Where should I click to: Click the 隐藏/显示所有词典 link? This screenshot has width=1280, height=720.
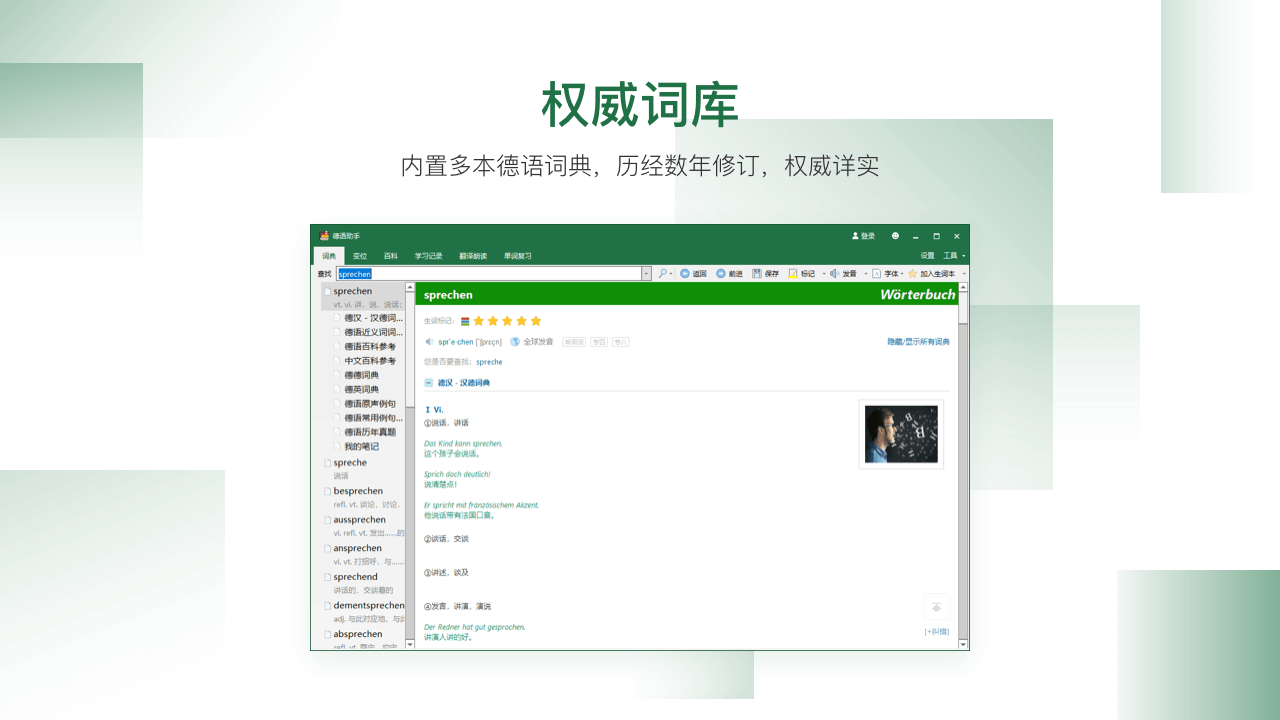[918, 342]
